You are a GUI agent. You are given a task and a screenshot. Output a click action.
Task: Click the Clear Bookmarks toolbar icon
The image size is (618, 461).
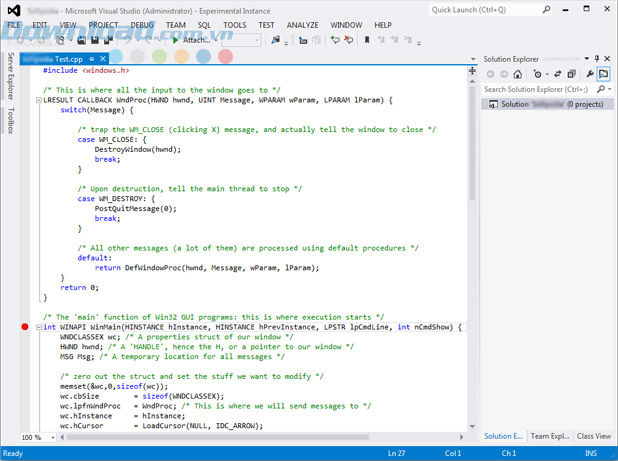[x=408, y=40]
